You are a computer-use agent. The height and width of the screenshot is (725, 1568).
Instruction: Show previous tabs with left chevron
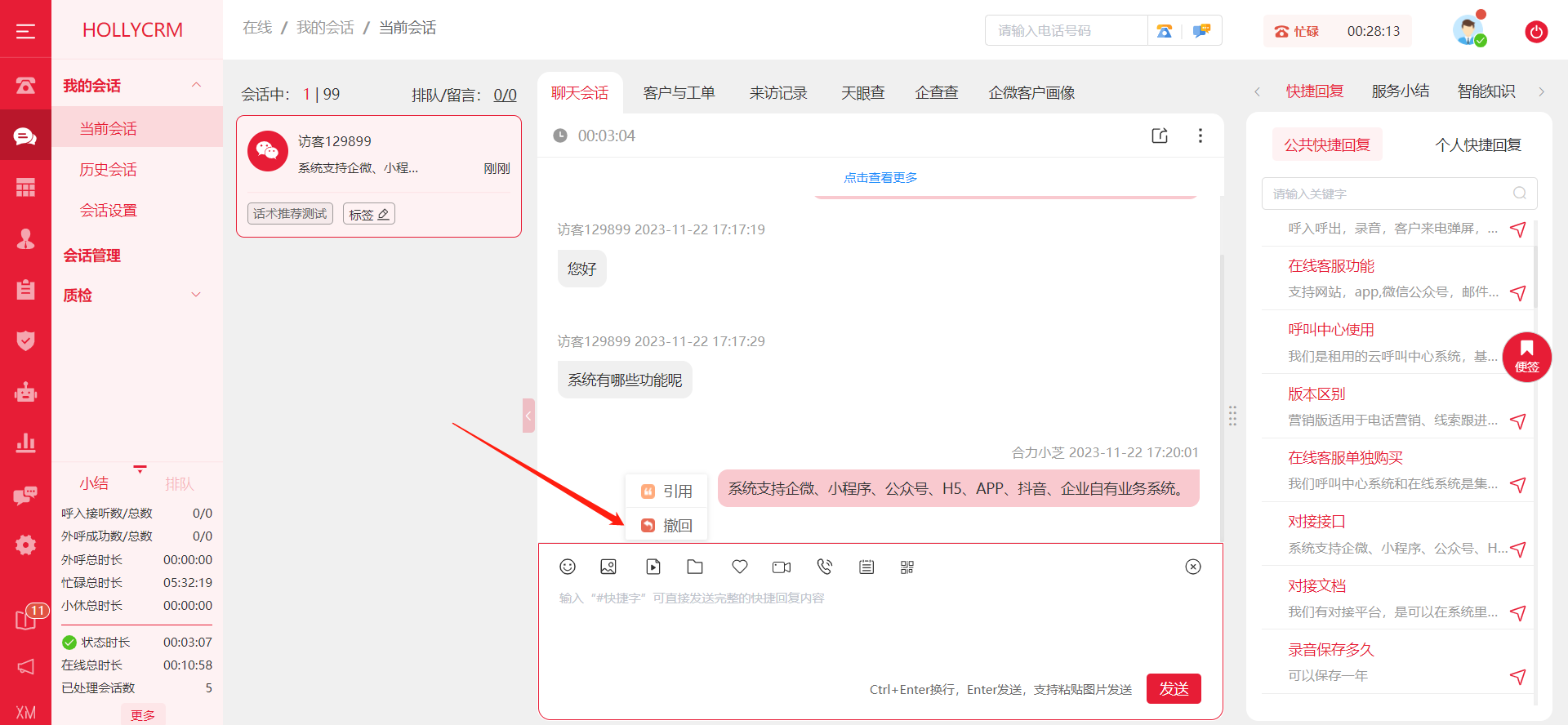click(x=1258, y=92)
